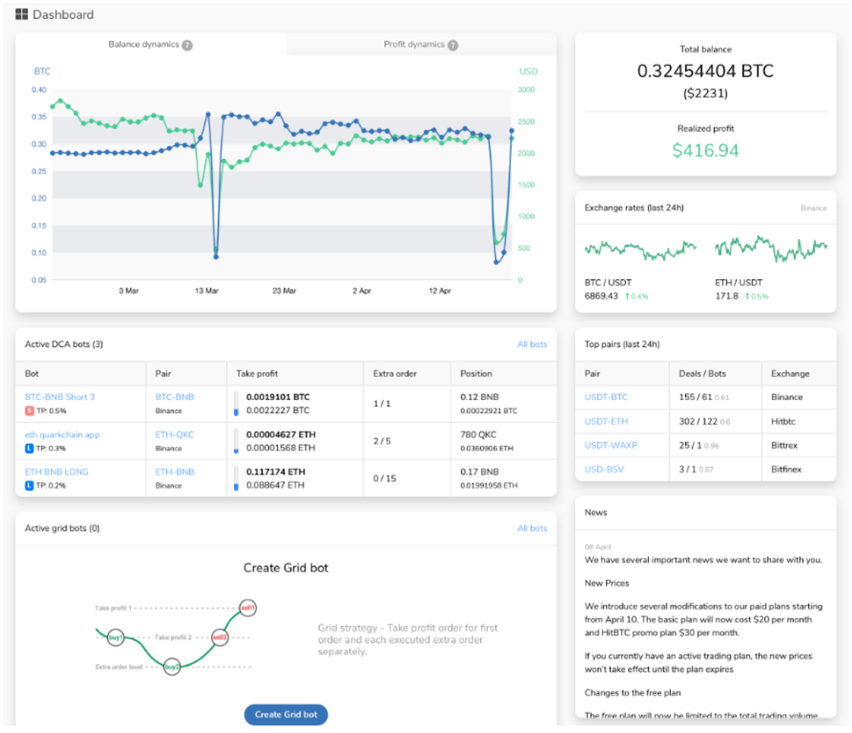Click the ETH/USDT sparkline chart
Image resolution: width=852 pixels, height=733 pixels.
tap(771, 249)
